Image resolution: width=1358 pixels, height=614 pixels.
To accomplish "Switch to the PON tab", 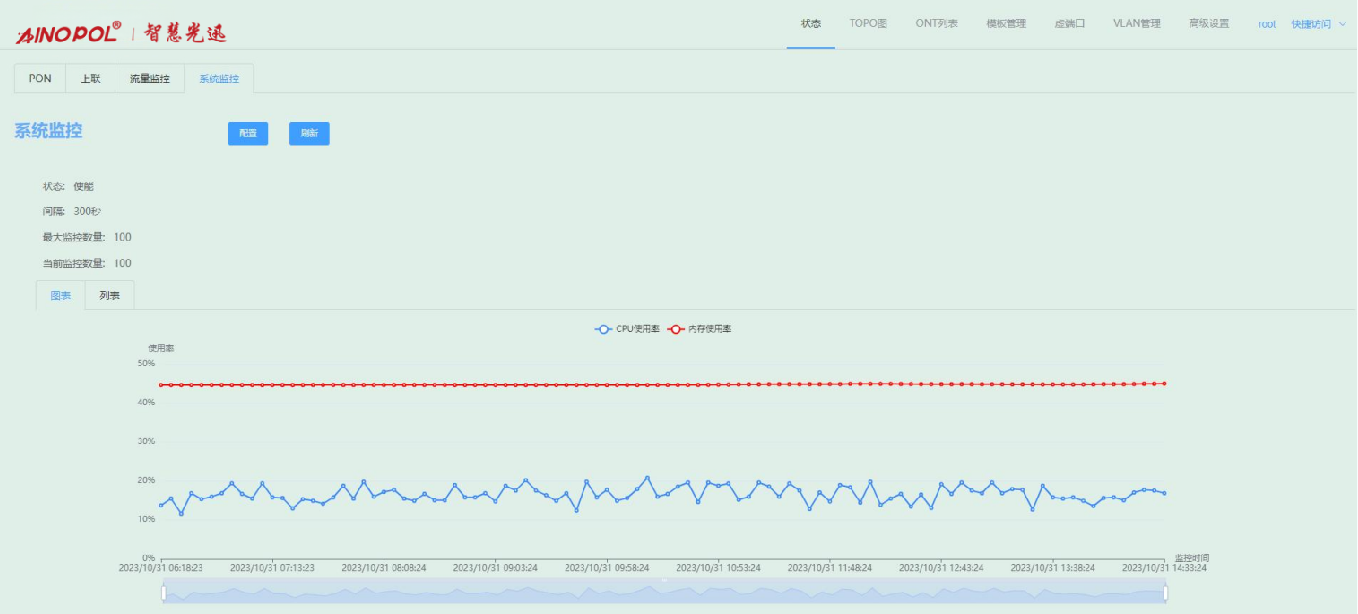I will (40, 79).
